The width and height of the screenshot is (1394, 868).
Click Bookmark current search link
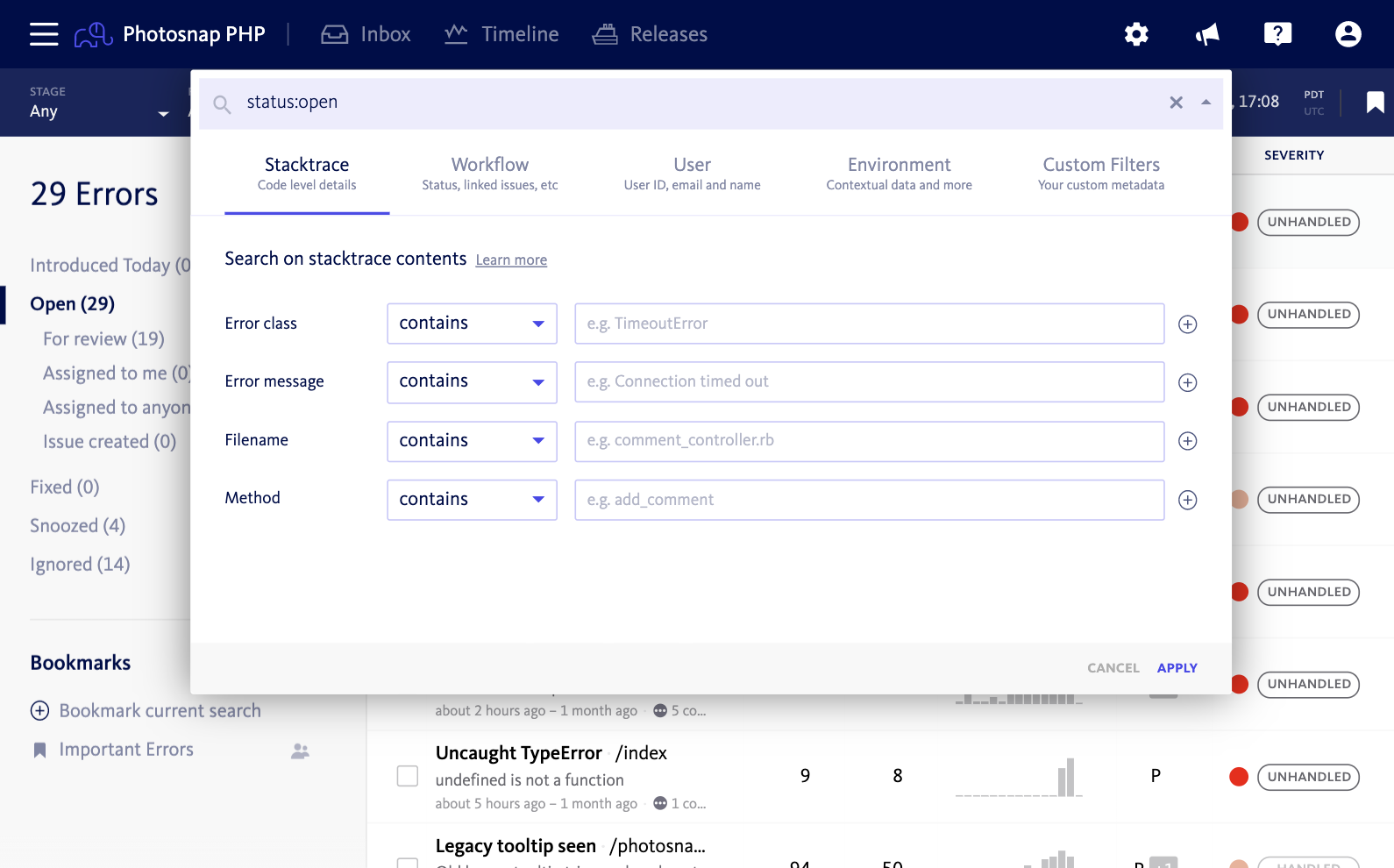[160, 711]
